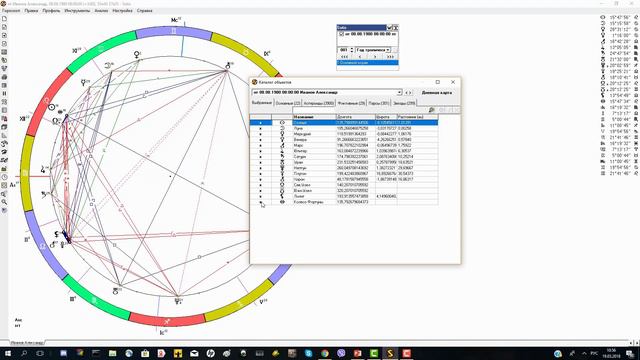Select the highlighted epoch entry in small window

pos(367,63)
